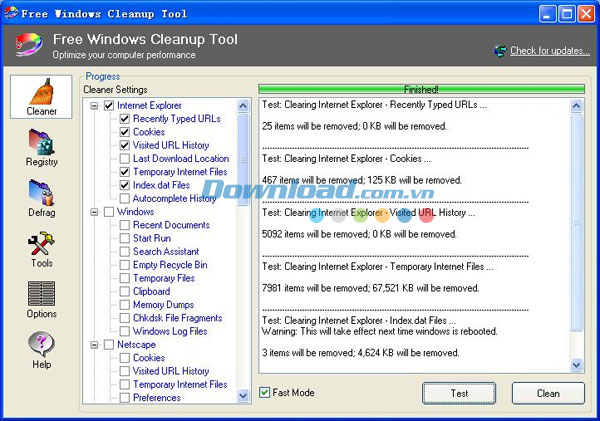Open the Help speech bubble icon
This screenshot has width=600, height=421.
[41, 344]
